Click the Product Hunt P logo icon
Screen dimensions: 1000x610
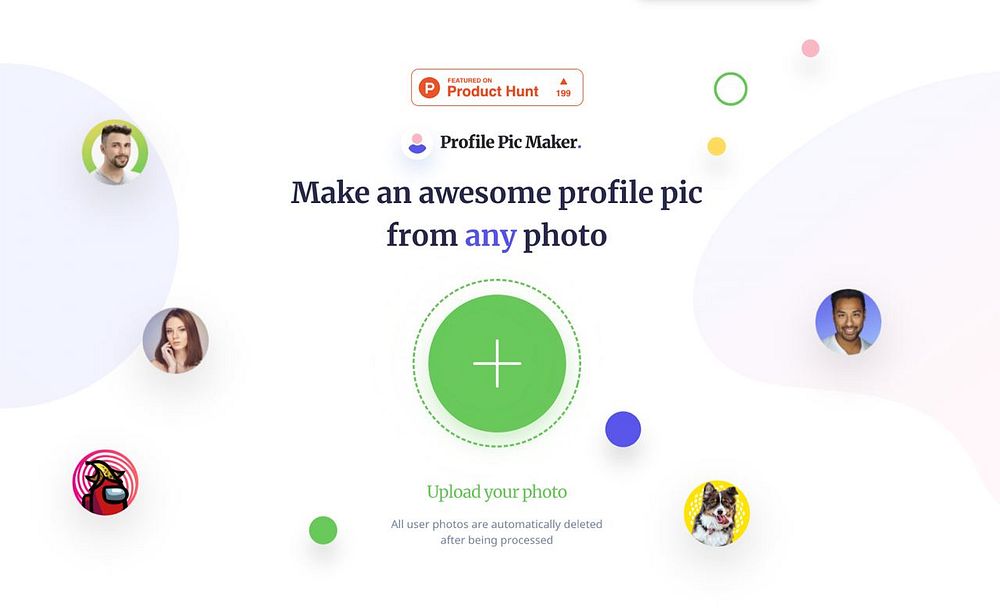[429, 87]
